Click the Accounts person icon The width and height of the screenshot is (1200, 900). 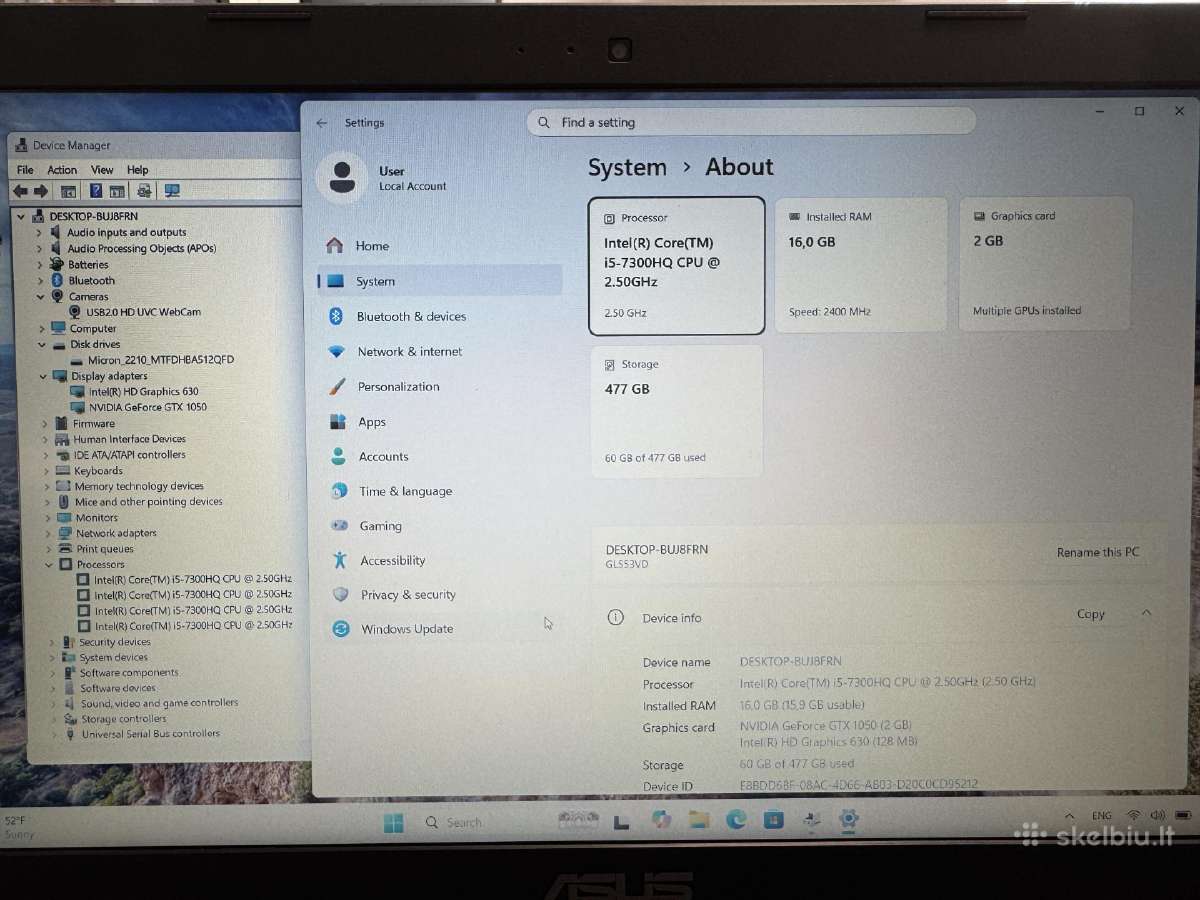(x=339, y=457)
